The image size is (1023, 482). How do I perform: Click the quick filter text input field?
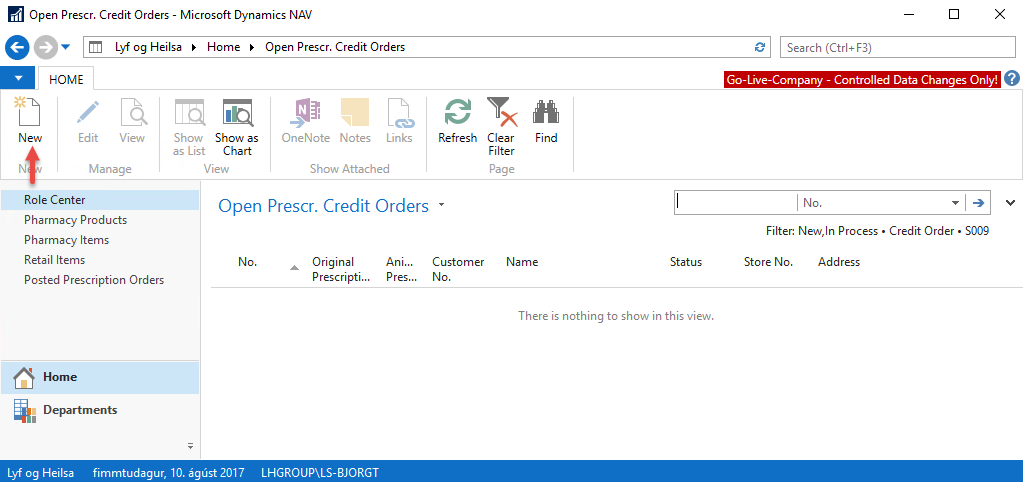[736, 202]
